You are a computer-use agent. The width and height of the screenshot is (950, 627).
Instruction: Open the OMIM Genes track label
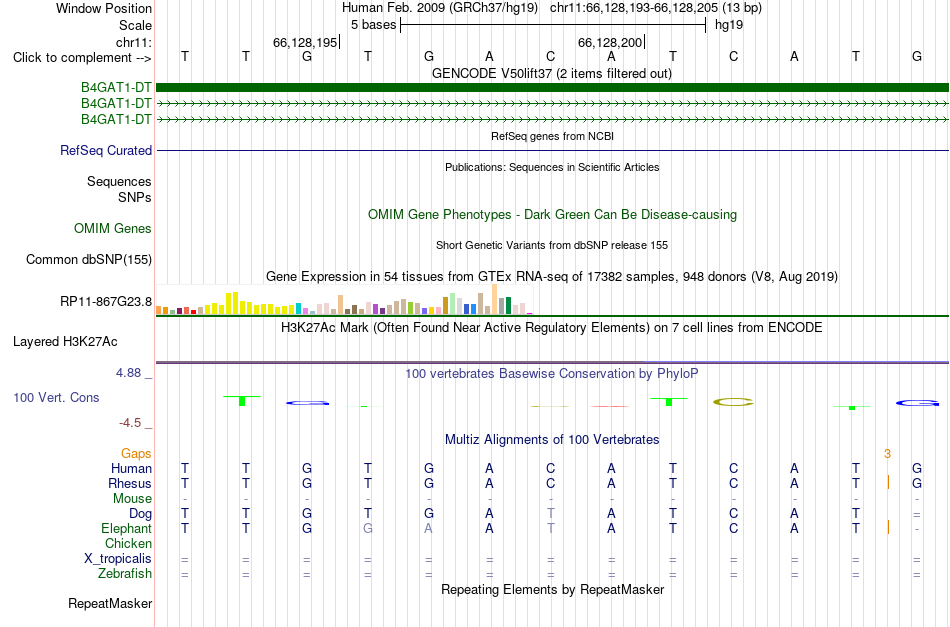pyautogui.click(x=113, y=228)
